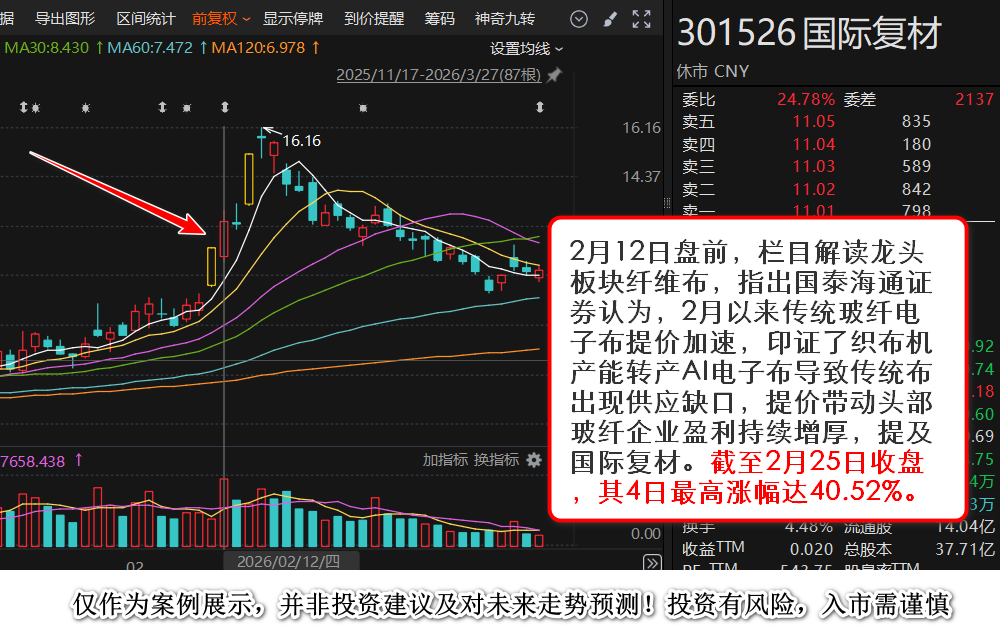The width and height of the screenshot is (1000, 640).
Task: Toggle the 神奇九转 indicator
Action: click(x=504, y=19)
